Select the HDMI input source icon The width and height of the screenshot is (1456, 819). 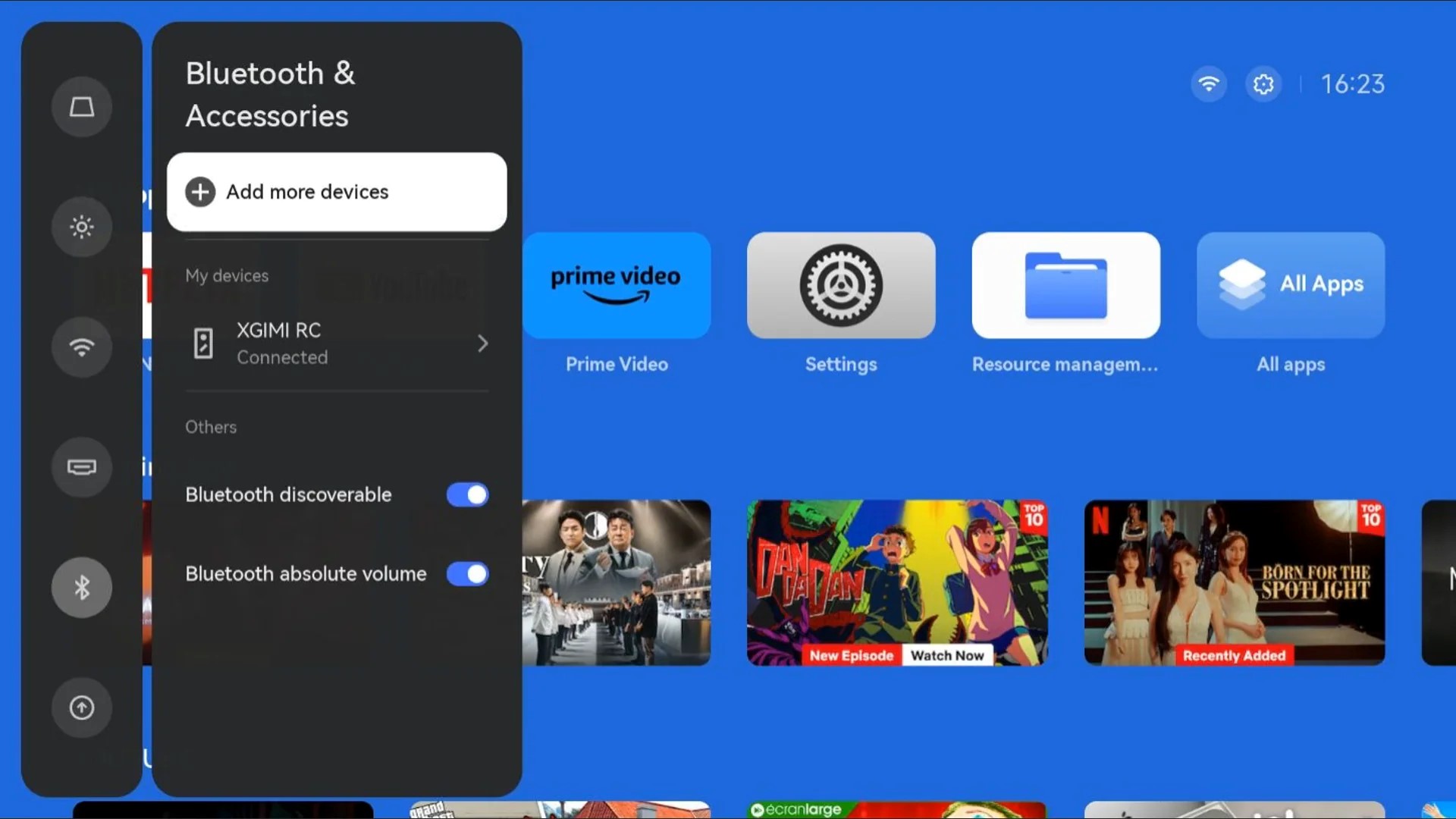82,467
